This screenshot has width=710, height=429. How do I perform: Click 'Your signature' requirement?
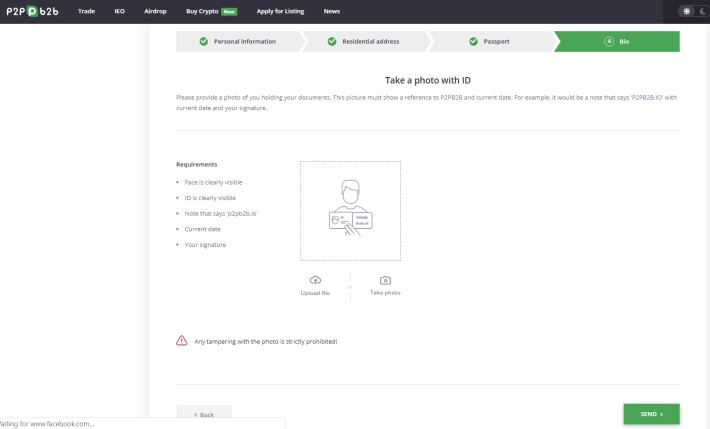click(205, 245)
